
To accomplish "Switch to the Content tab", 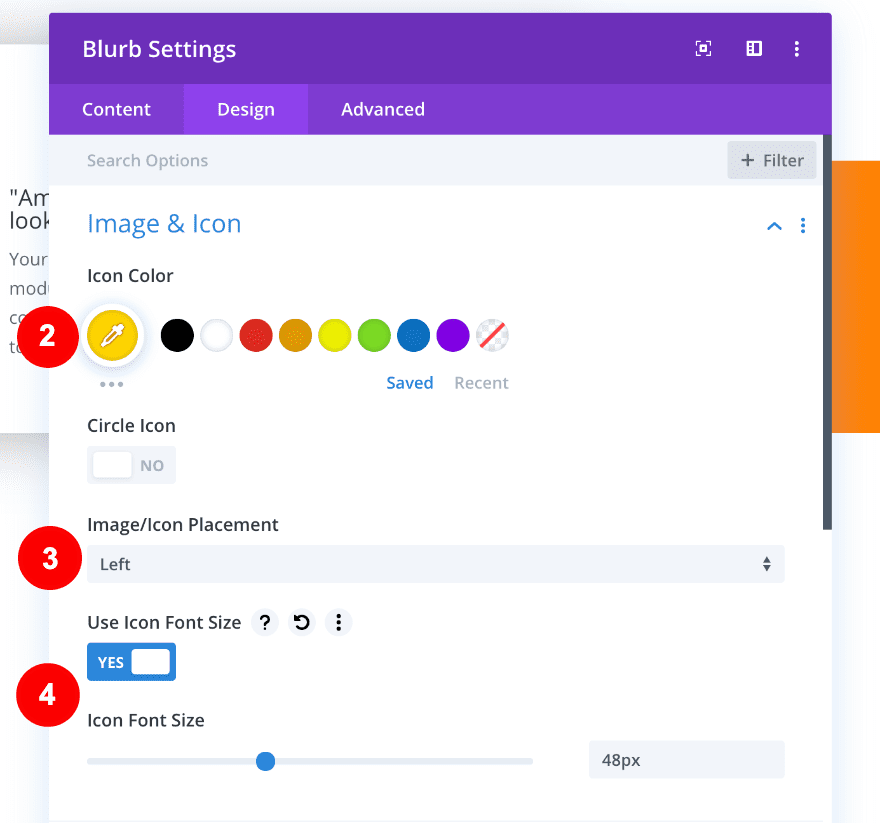I will (116, 110).
